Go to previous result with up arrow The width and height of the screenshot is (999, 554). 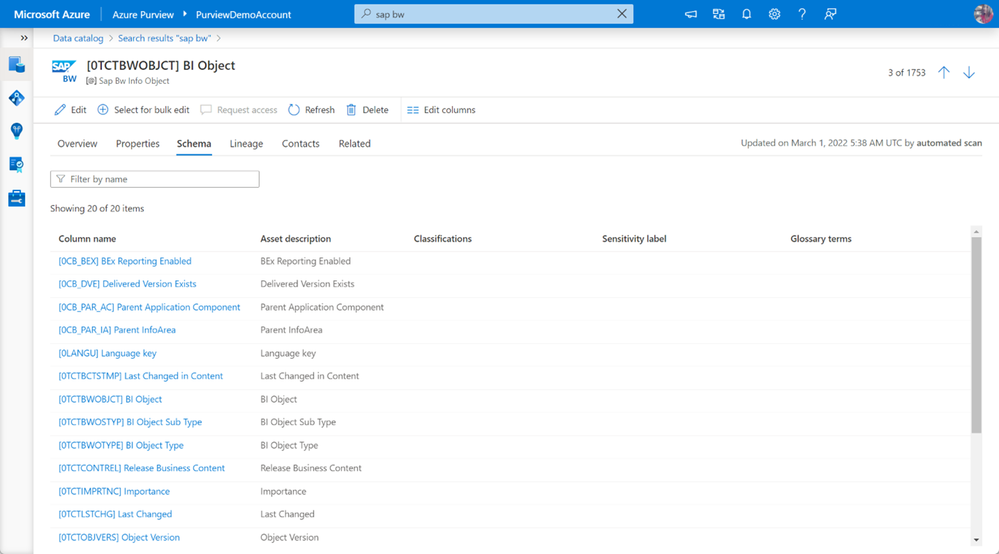click(944, 73)
